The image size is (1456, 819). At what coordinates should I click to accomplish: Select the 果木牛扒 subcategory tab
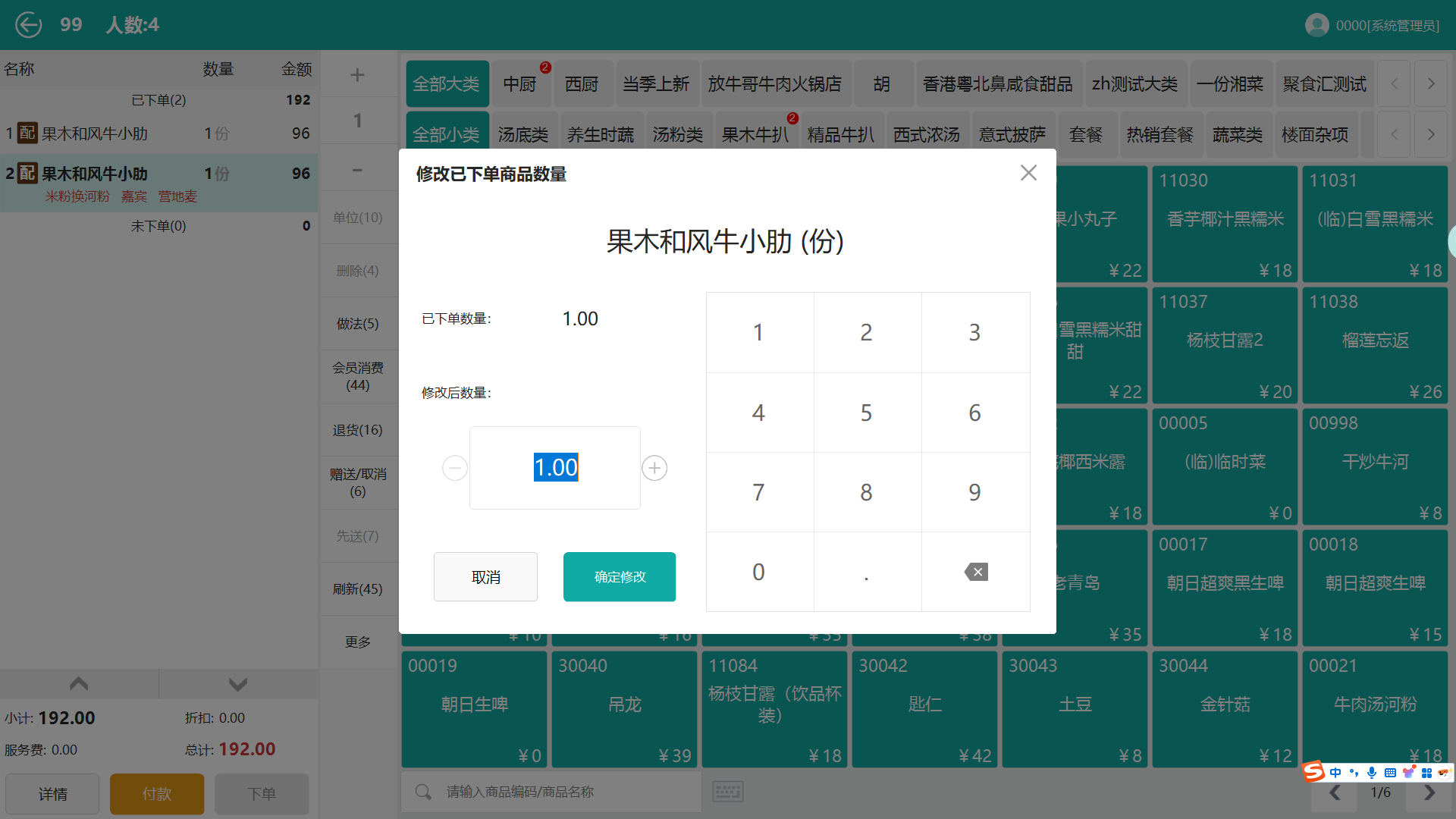(x=755, y=135)
